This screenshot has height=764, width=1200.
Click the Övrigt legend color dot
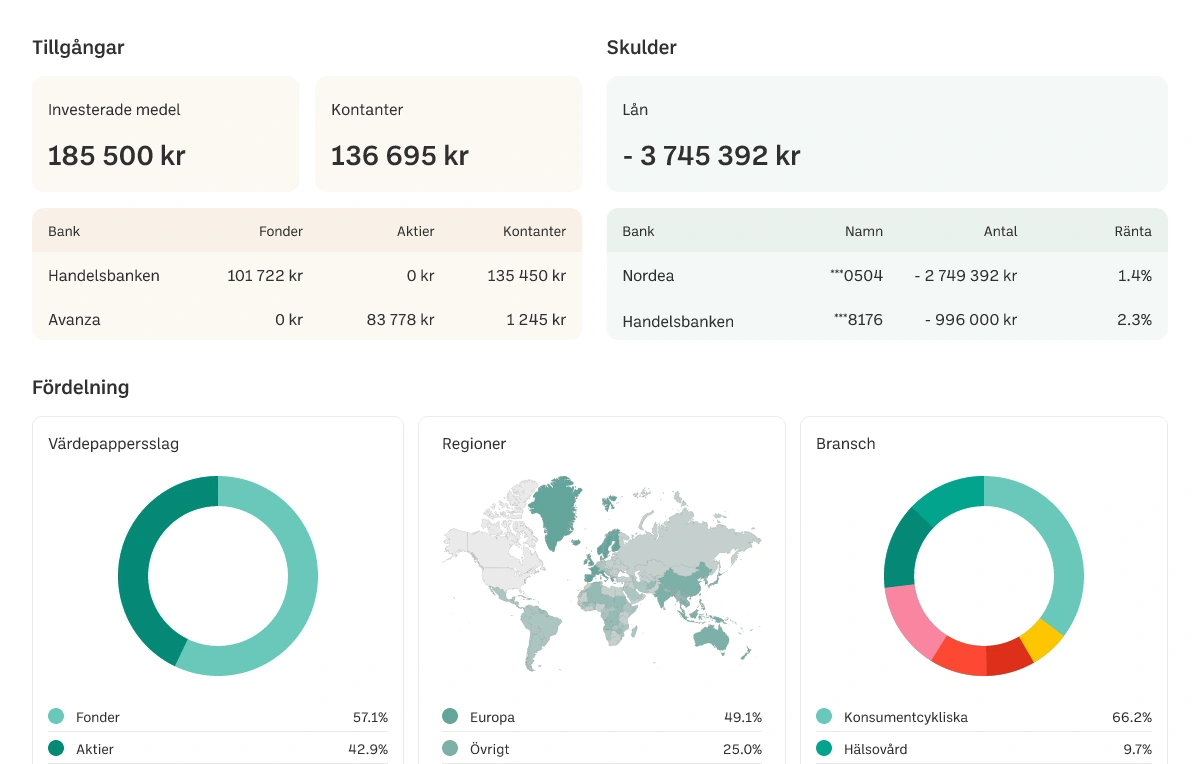point(450,749)
